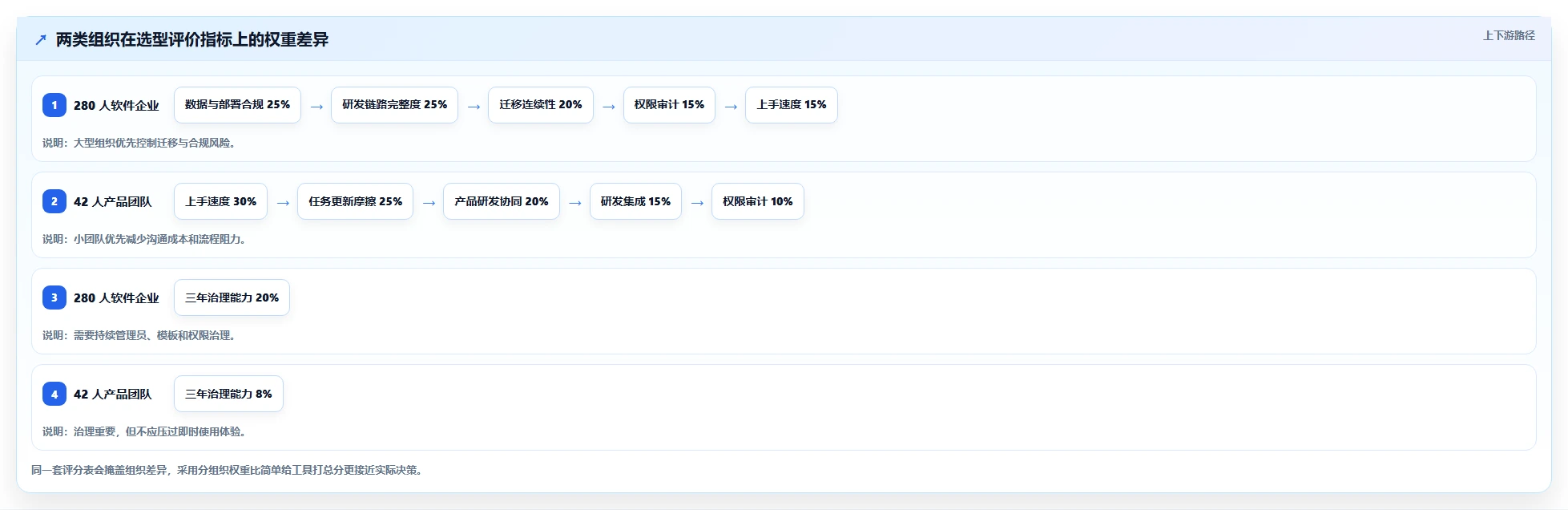Screen dimensions: 1568x510
Task: Select the 产品研发协同 20% chip
Action: [x=502, y=201]
